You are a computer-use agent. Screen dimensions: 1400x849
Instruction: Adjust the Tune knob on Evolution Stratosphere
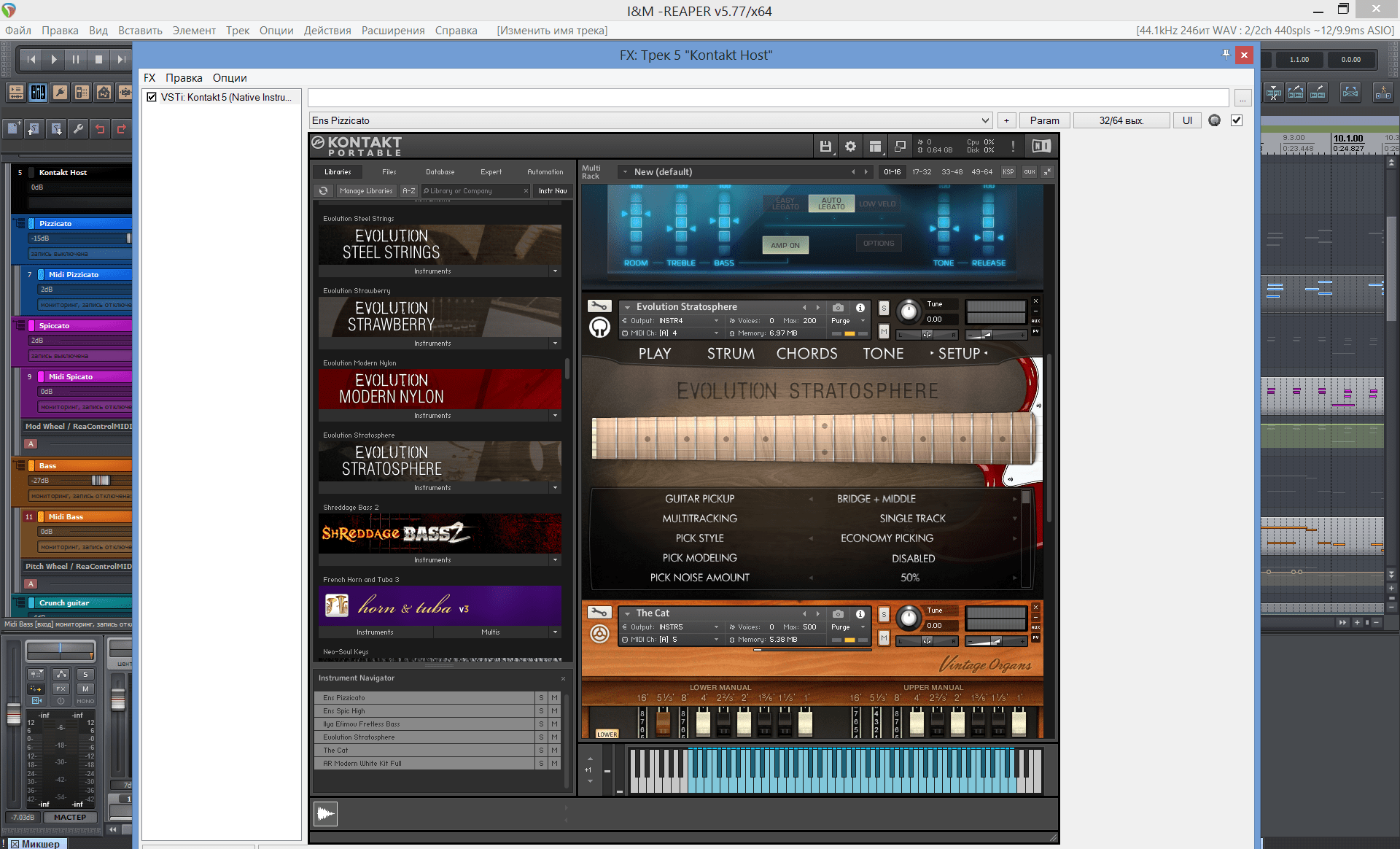pyautogui.click(x=908, y=311)
